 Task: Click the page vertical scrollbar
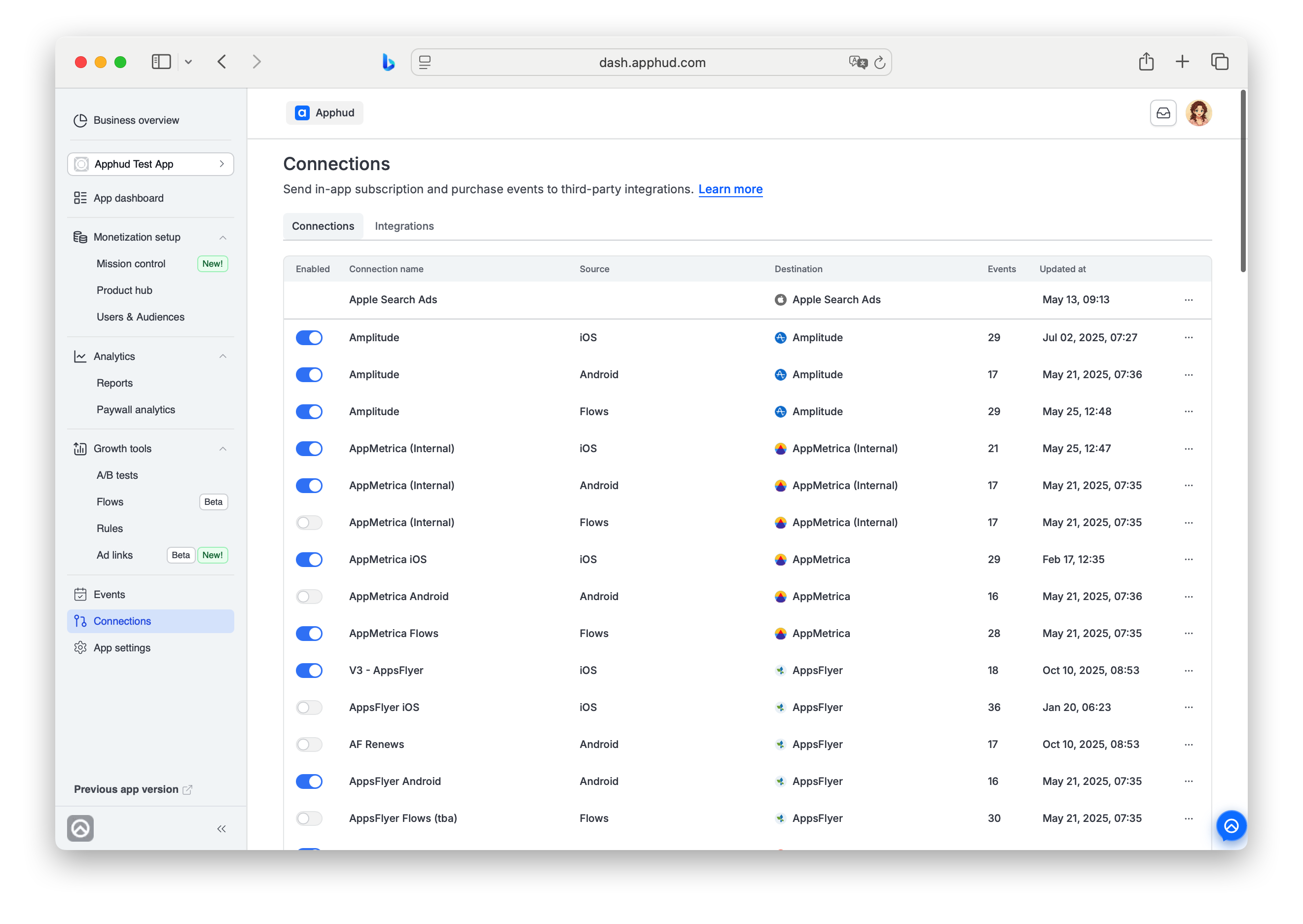coord(1243,181)
